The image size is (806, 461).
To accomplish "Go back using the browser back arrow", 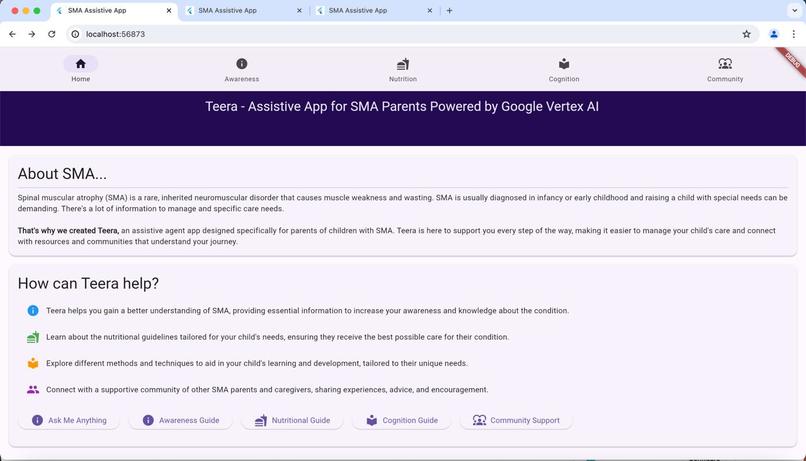I will (x=12, y=34).
